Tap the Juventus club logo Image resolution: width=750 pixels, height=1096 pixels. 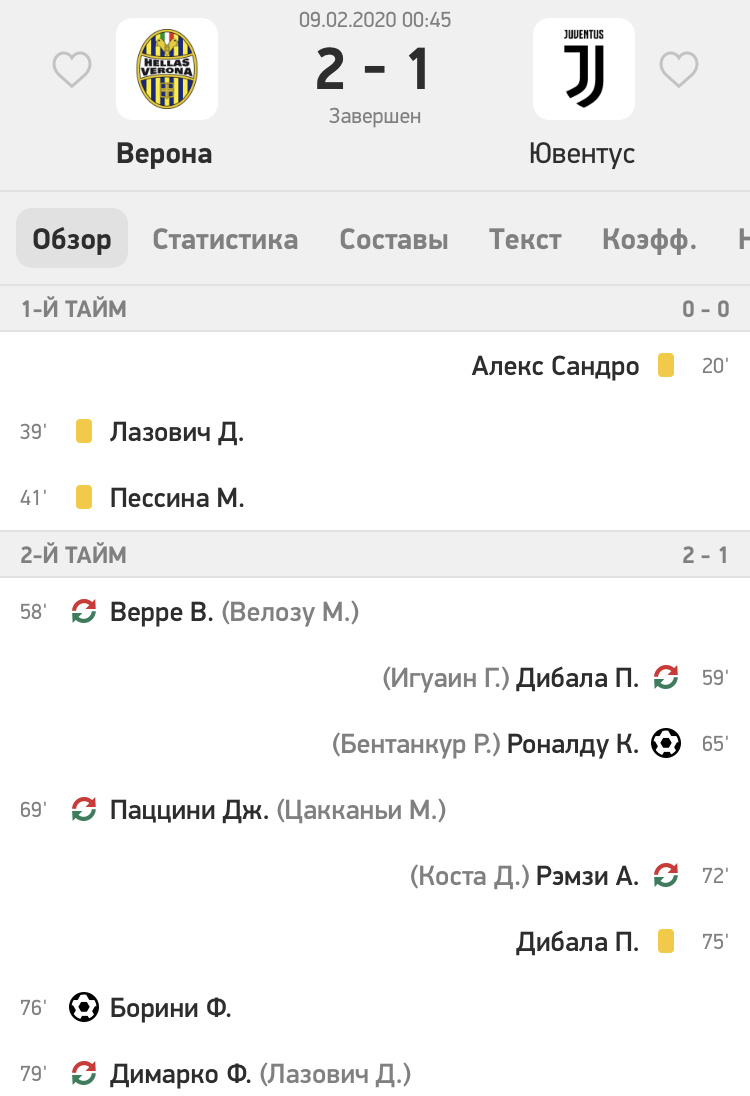click(583, 69)
